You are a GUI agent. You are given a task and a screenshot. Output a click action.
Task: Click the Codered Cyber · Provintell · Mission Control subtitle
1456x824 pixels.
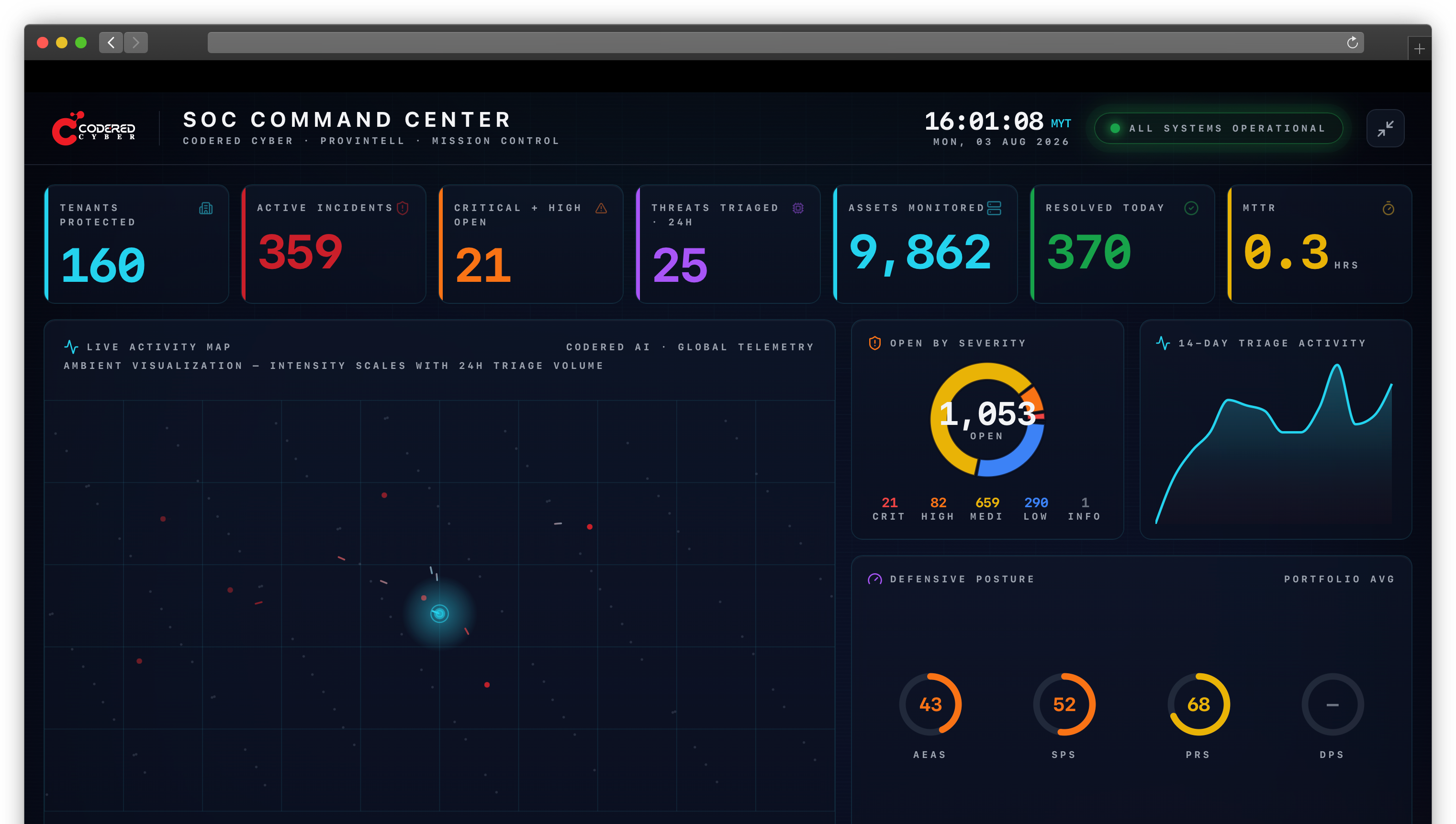(371, 141)
